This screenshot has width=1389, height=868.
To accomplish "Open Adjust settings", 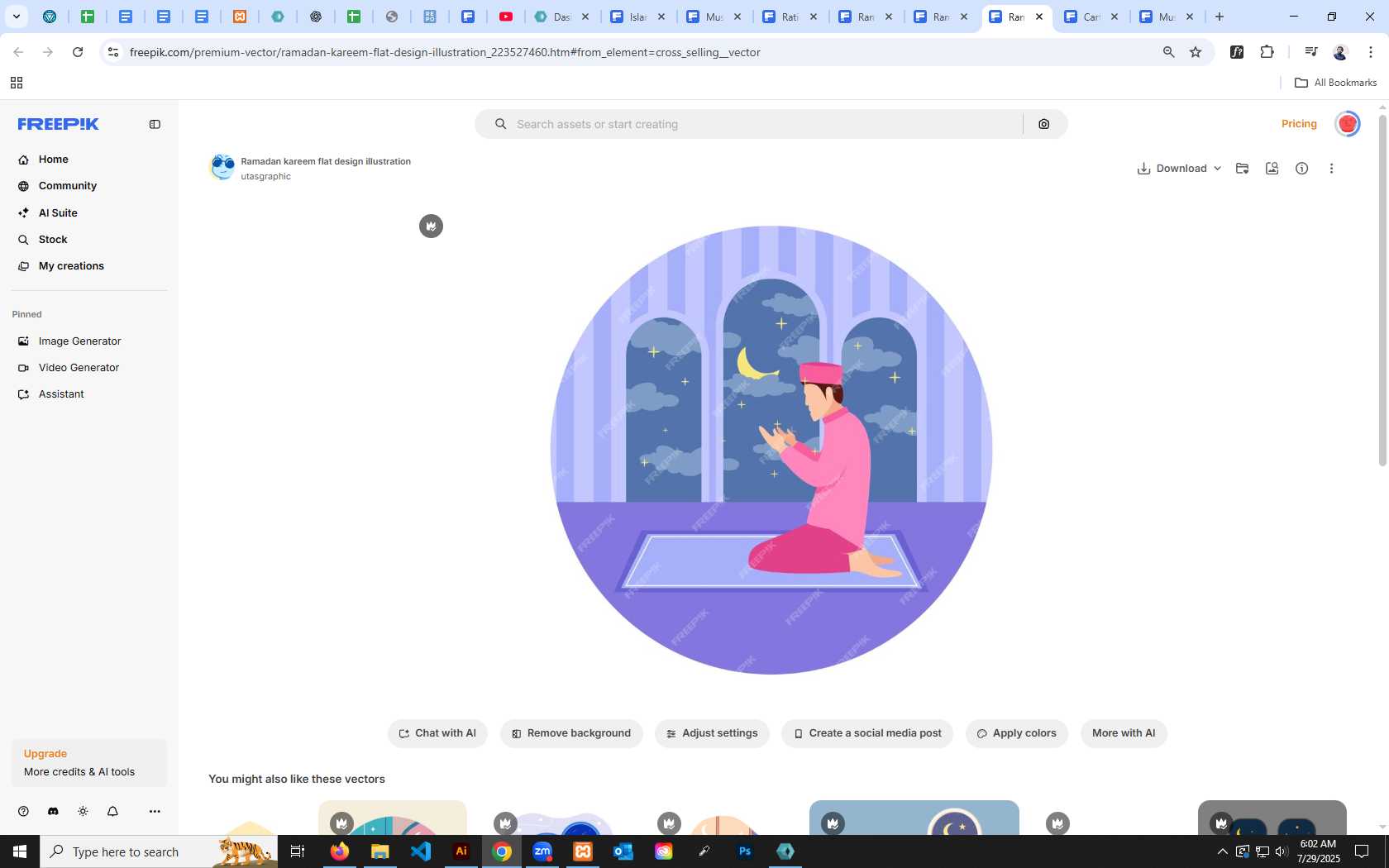I will click(x=712, y=733).
